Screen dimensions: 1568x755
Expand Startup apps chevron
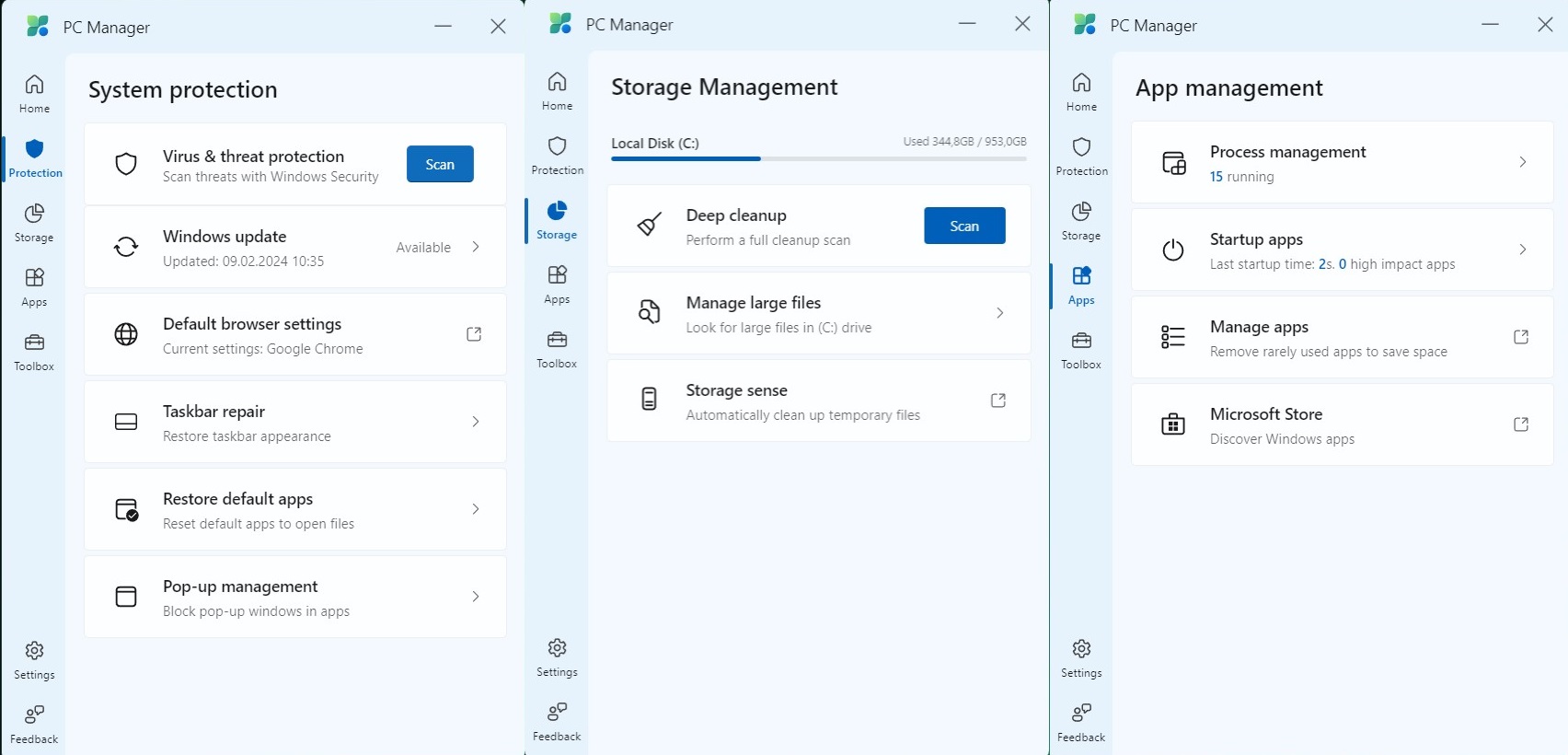pos(1523,250)
